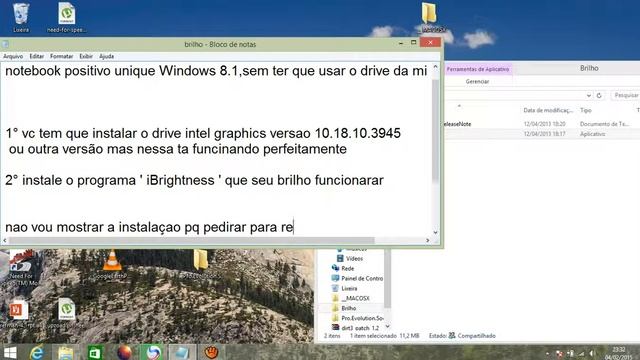Open the orange traffic cone desktop icon
The width and height of the screenshot is (640, 360).
point(111,264)
